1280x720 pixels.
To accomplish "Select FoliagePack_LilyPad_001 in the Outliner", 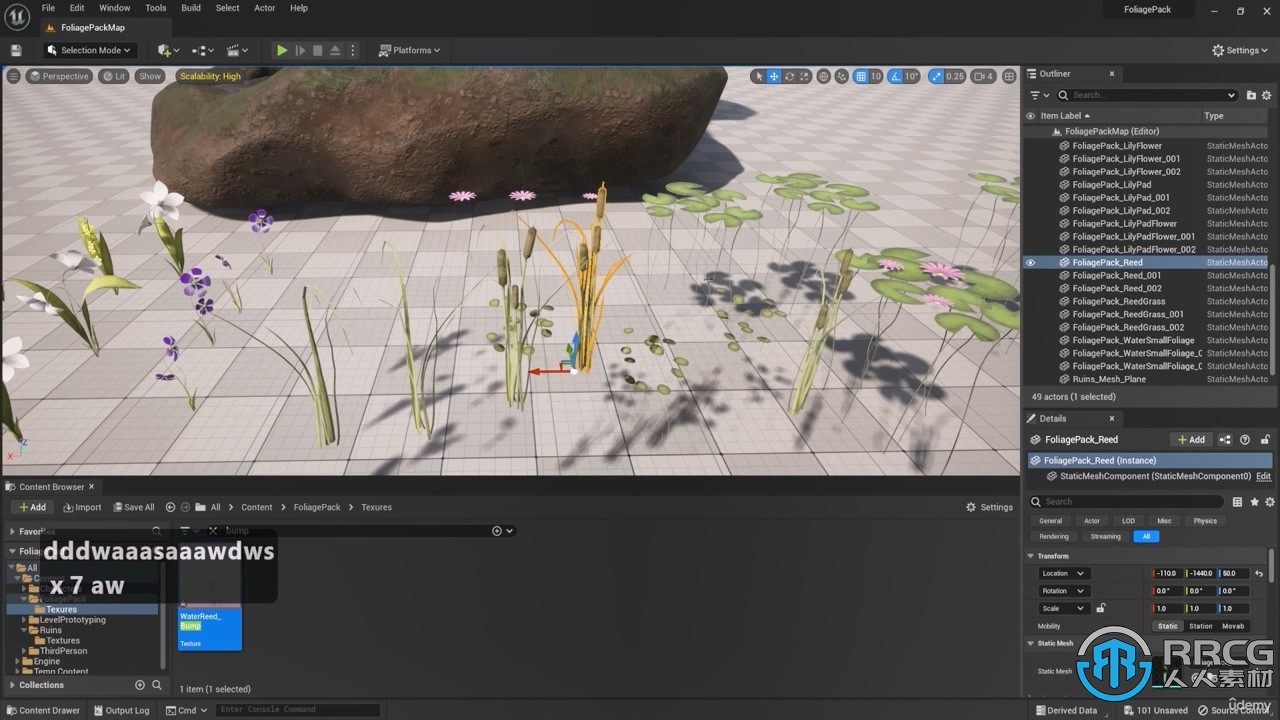I will 1121,198.
